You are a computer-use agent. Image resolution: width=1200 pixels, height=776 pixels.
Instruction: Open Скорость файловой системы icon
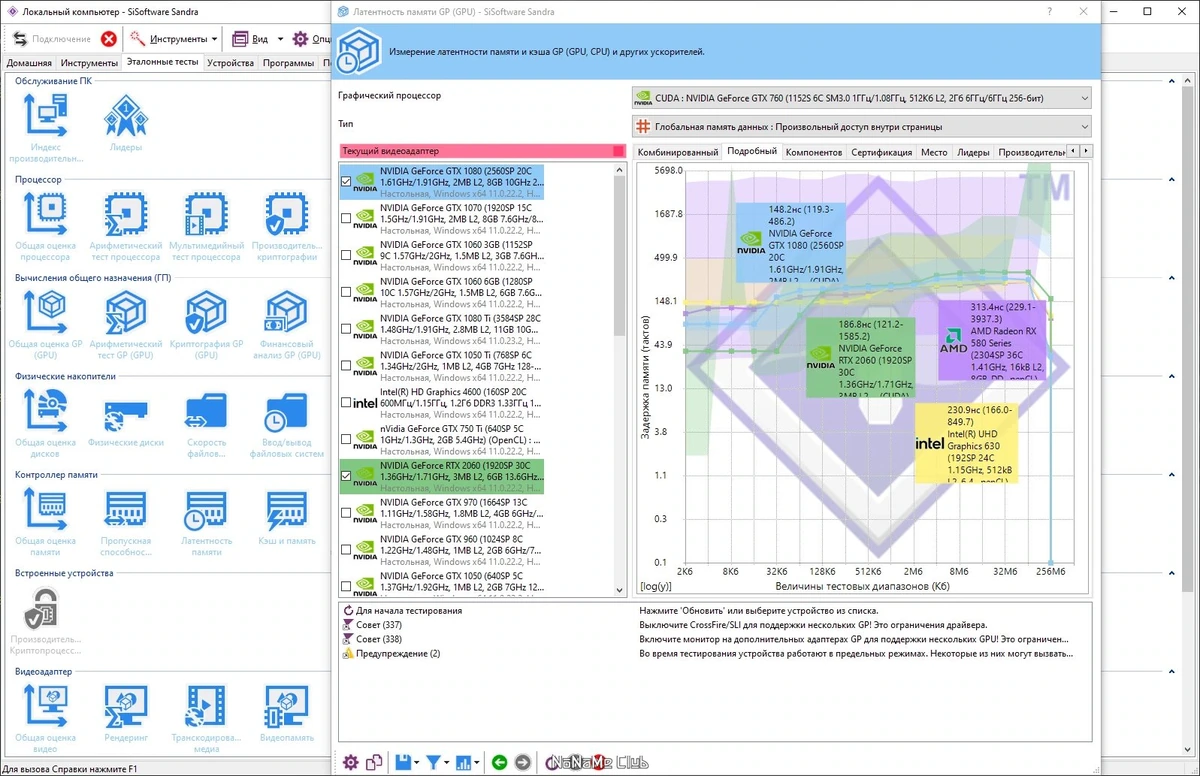click(206, 424)
